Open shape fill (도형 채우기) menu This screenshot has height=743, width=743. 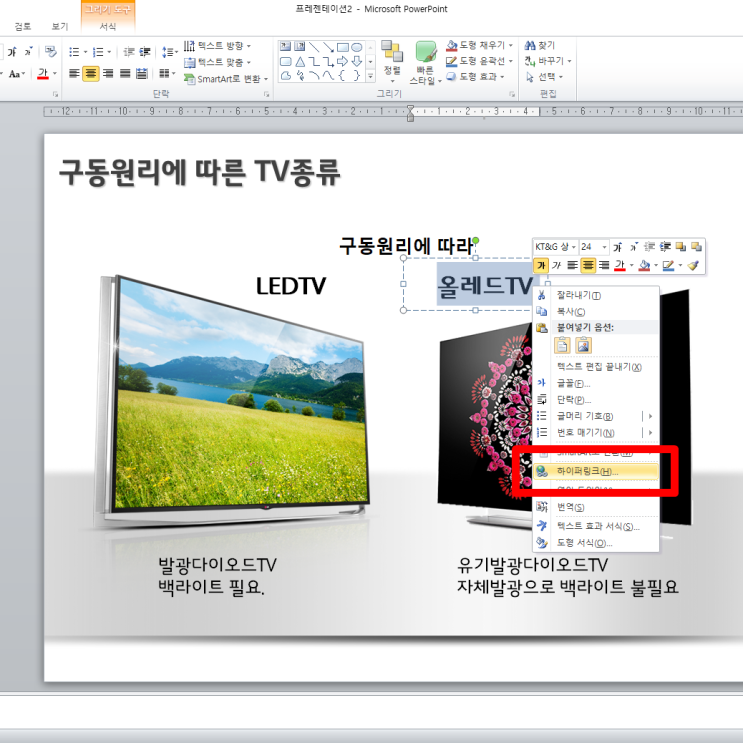(x=480, y=45)
